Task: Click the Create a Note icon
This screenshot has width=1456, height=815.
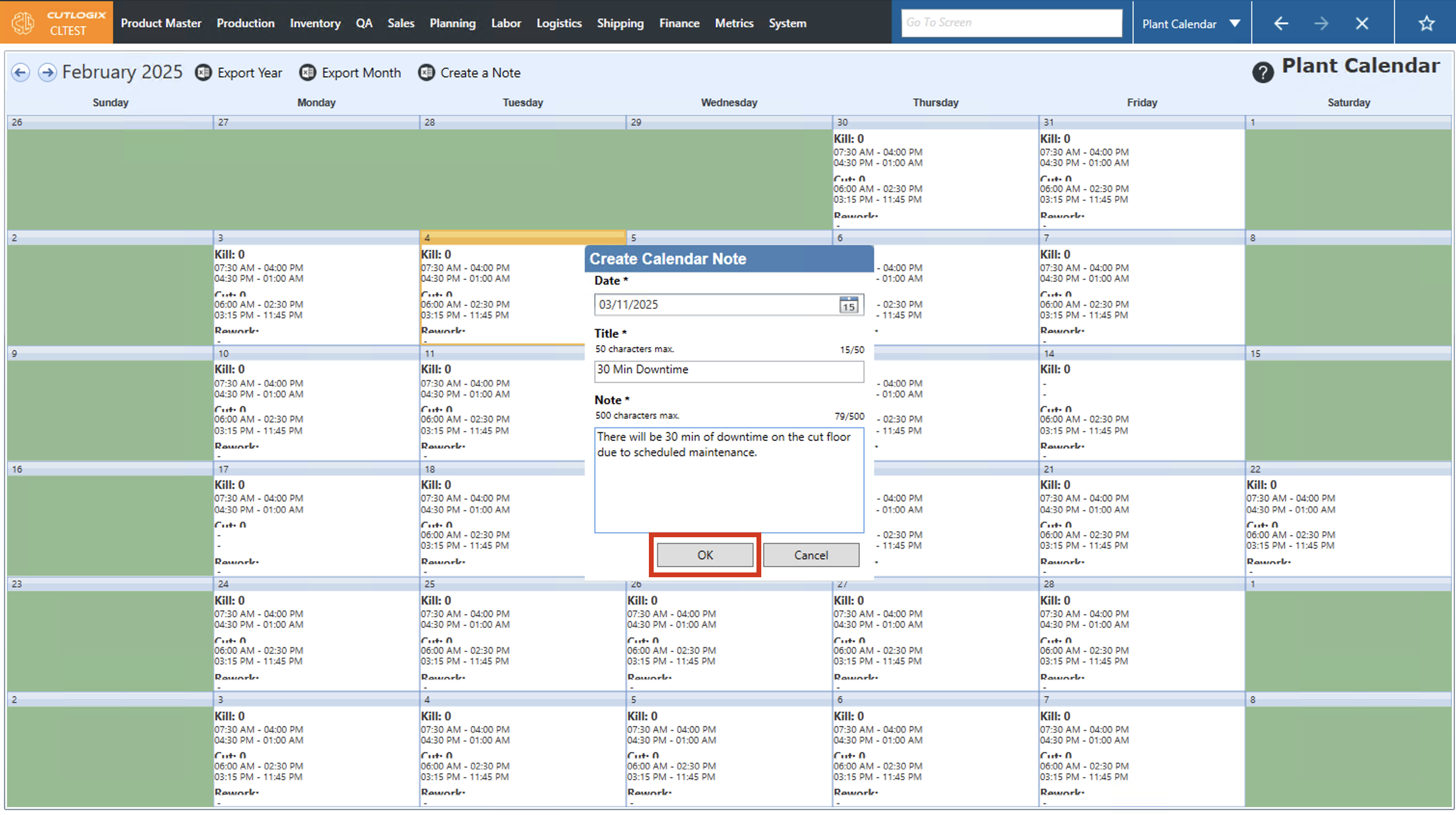Action: pos(426,73)
